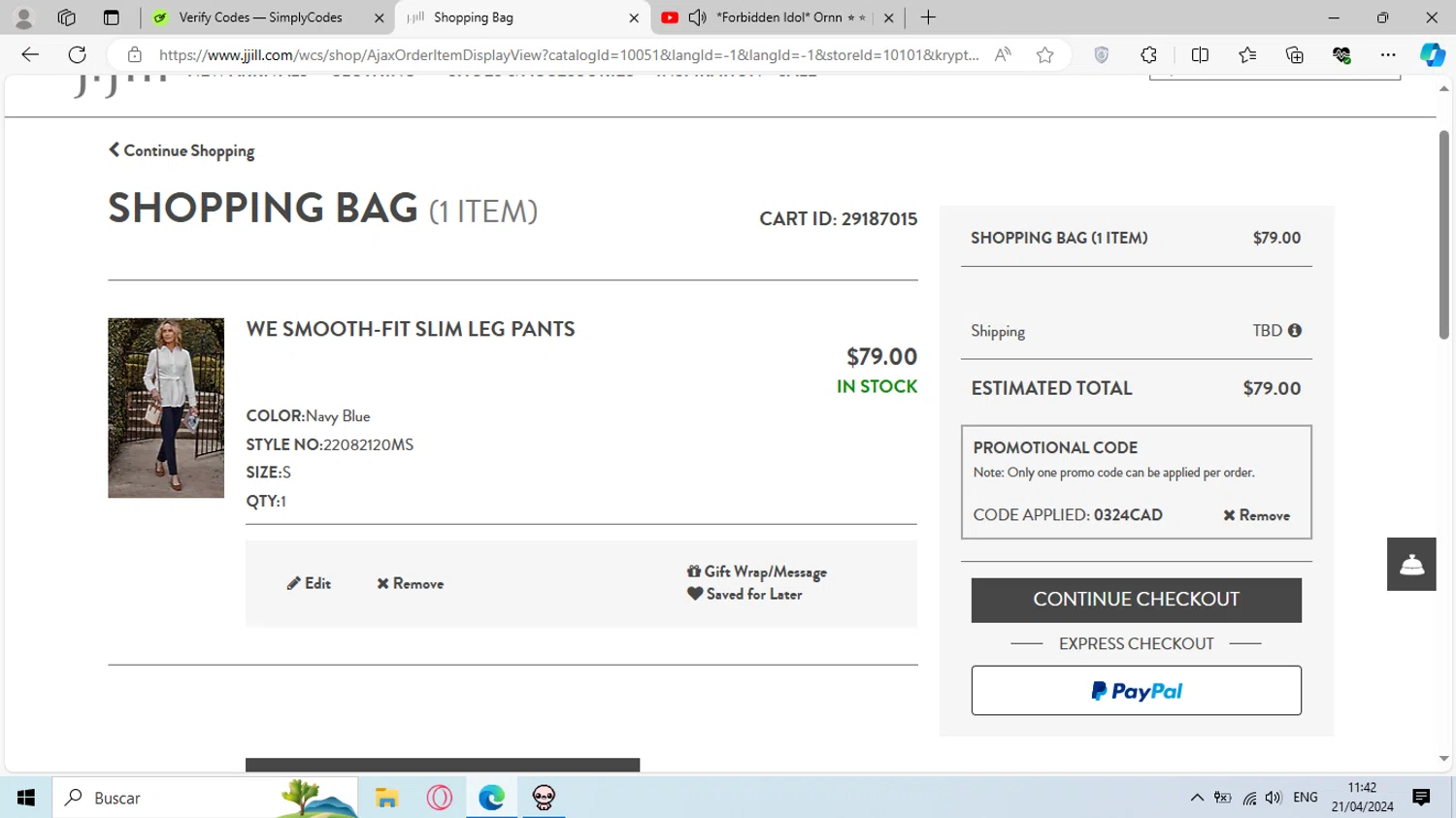Pay with PayPal express checkout

1136,691
